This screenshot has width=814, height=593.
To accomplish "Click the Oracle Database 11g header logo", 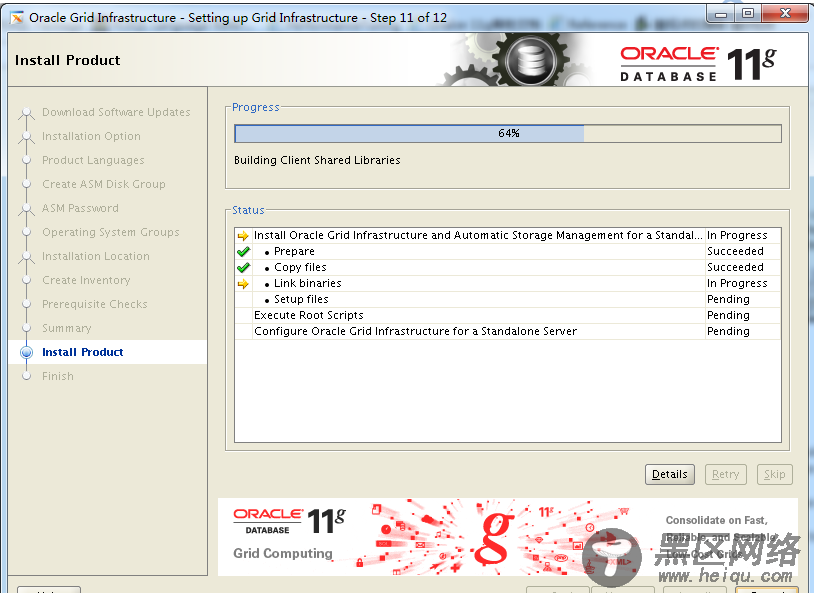I will [x=698, y=64].
